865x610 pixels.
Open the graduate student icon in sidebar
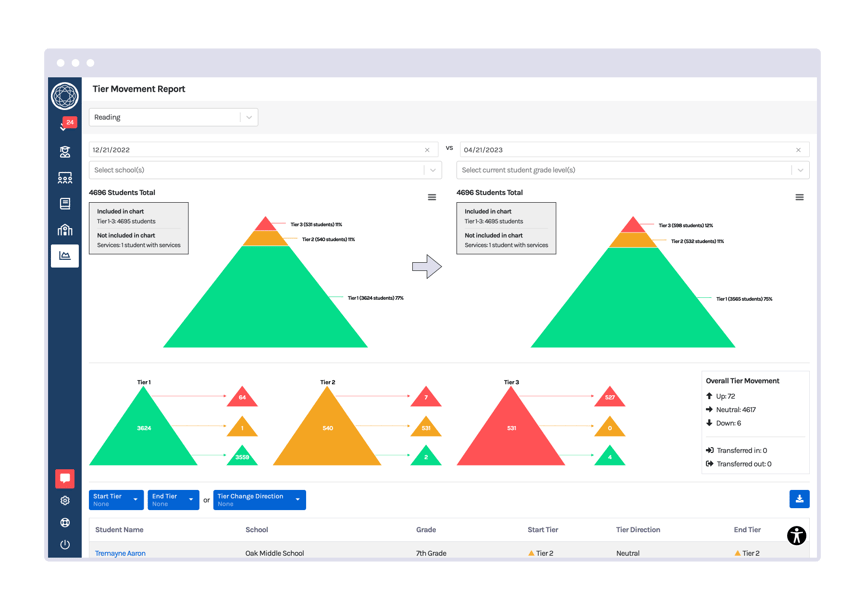pyautogui.click(x=65, y=152)
